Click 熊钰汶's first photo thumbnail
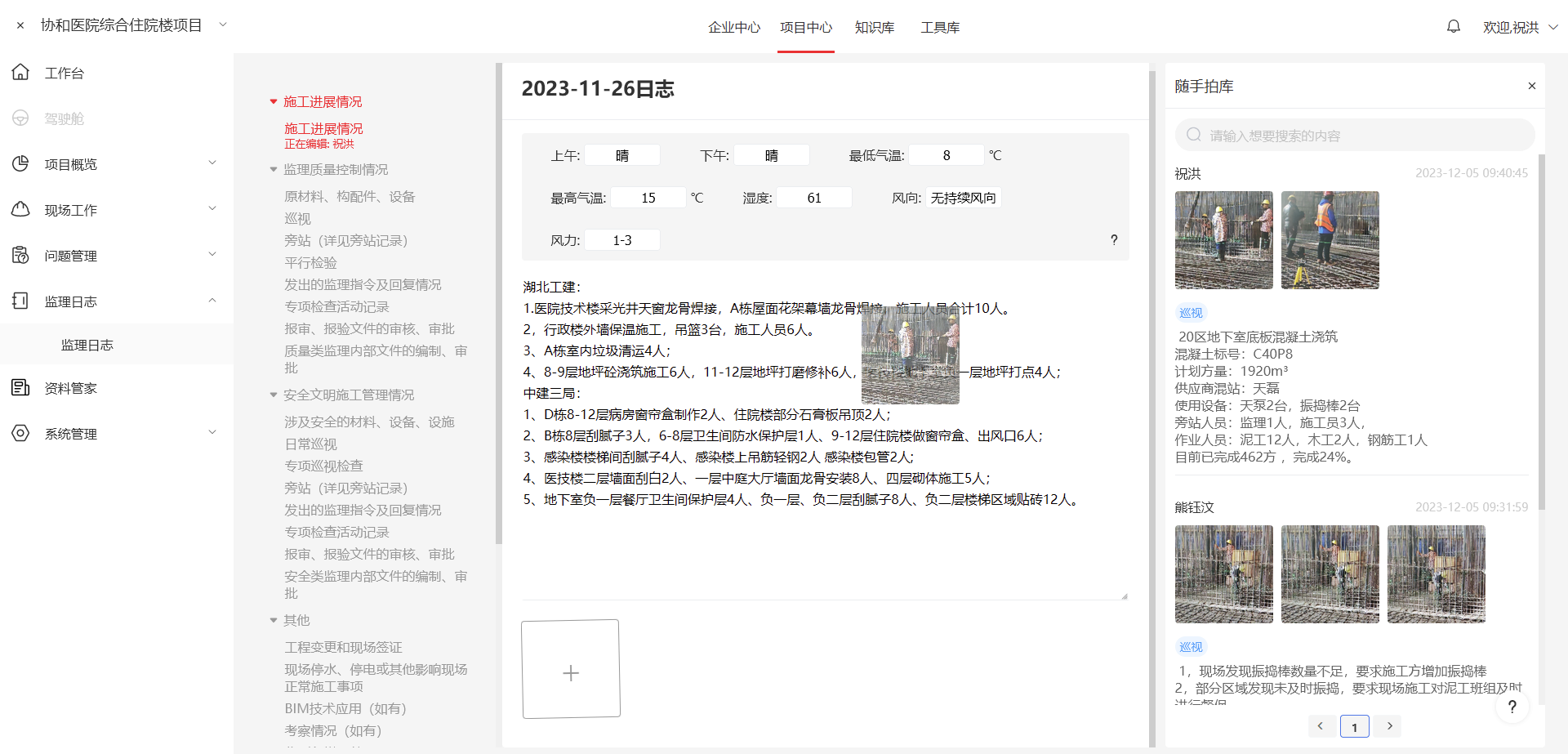The width and height of the screenshot is (1568, 754). point(1223,574)
